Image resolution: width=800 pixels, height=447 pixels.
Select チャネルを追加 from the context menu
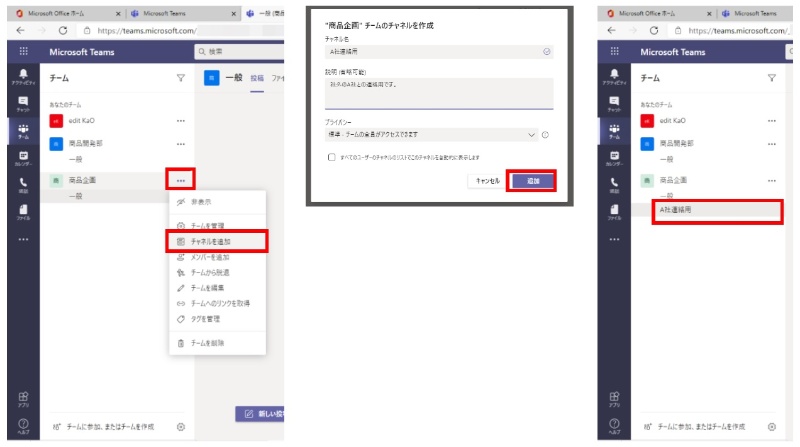(216, 242)
